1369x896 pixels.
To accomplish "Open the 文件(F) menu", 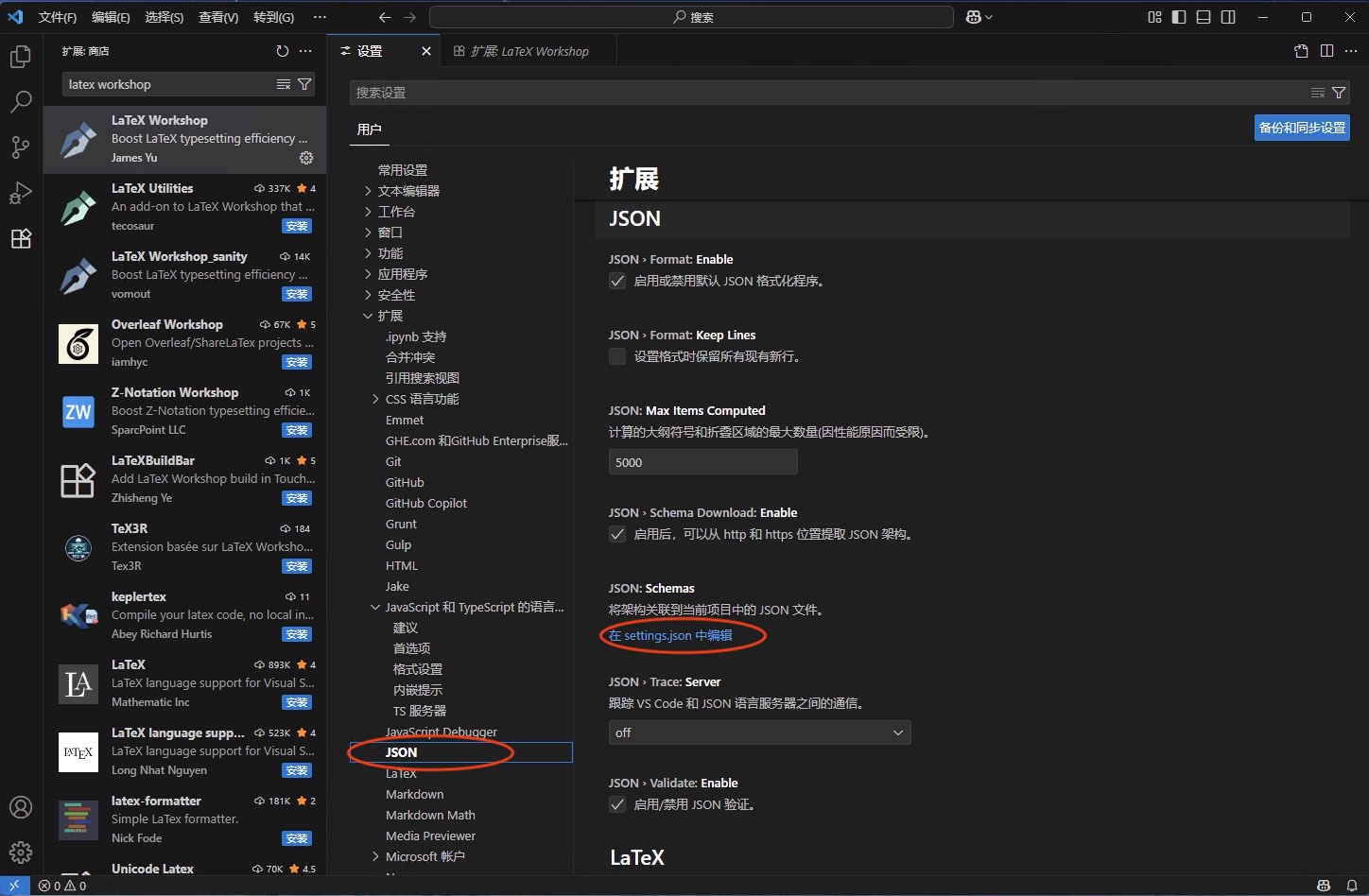I will (58, 17).
